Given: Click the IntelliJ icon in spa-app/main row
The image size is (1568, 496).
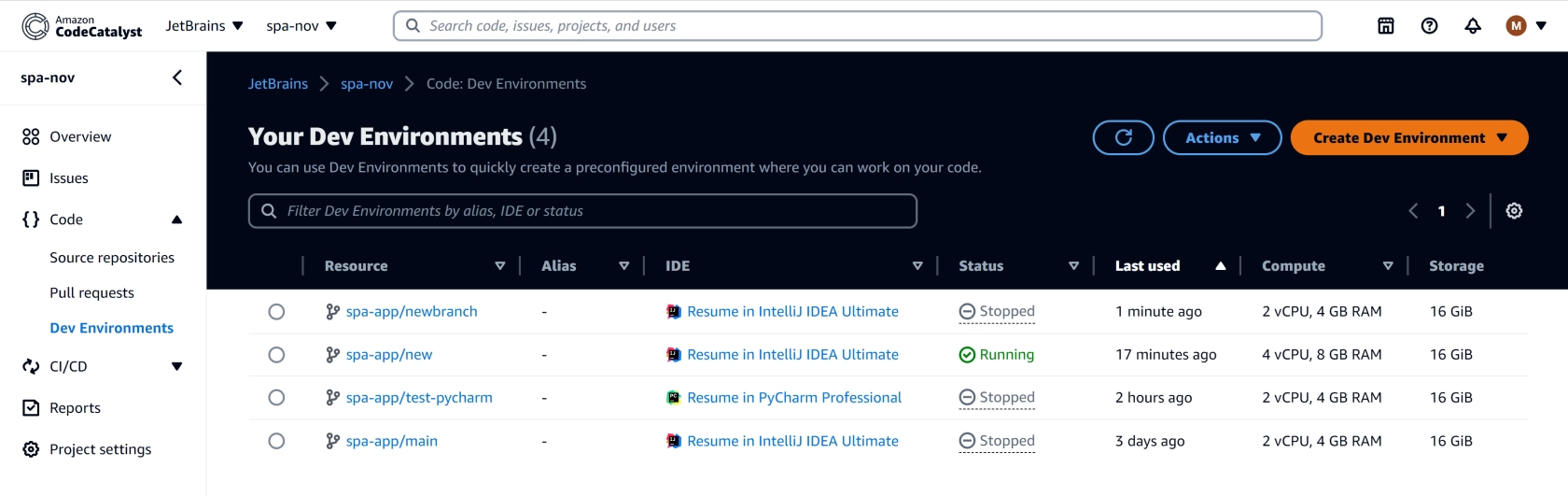Looking at the screenshot, I should tap(674, 441).
